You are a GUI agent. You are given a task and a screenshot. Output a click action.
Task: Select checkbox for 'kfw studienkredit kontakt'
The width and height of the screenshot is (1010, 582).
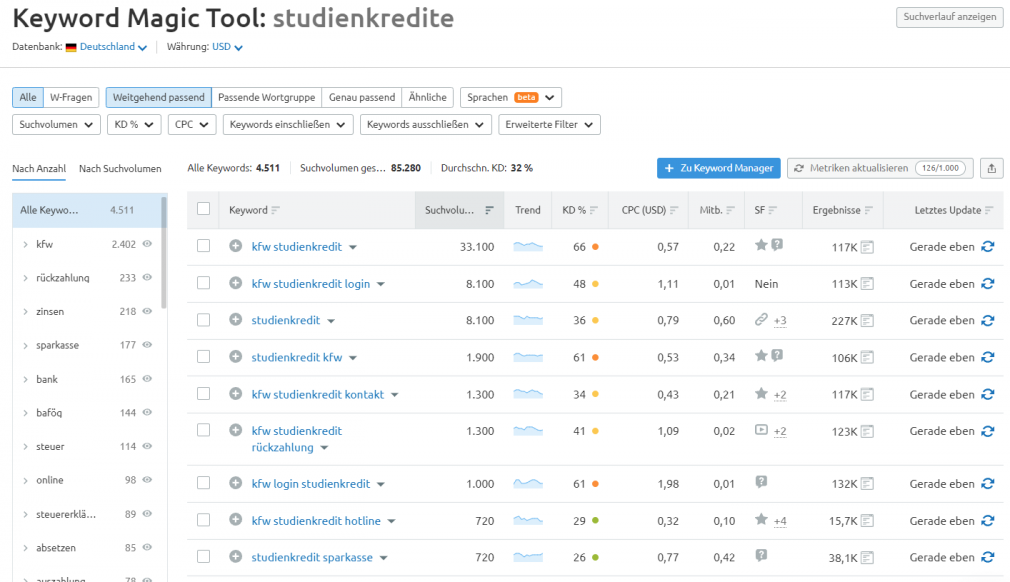[204, 393]
